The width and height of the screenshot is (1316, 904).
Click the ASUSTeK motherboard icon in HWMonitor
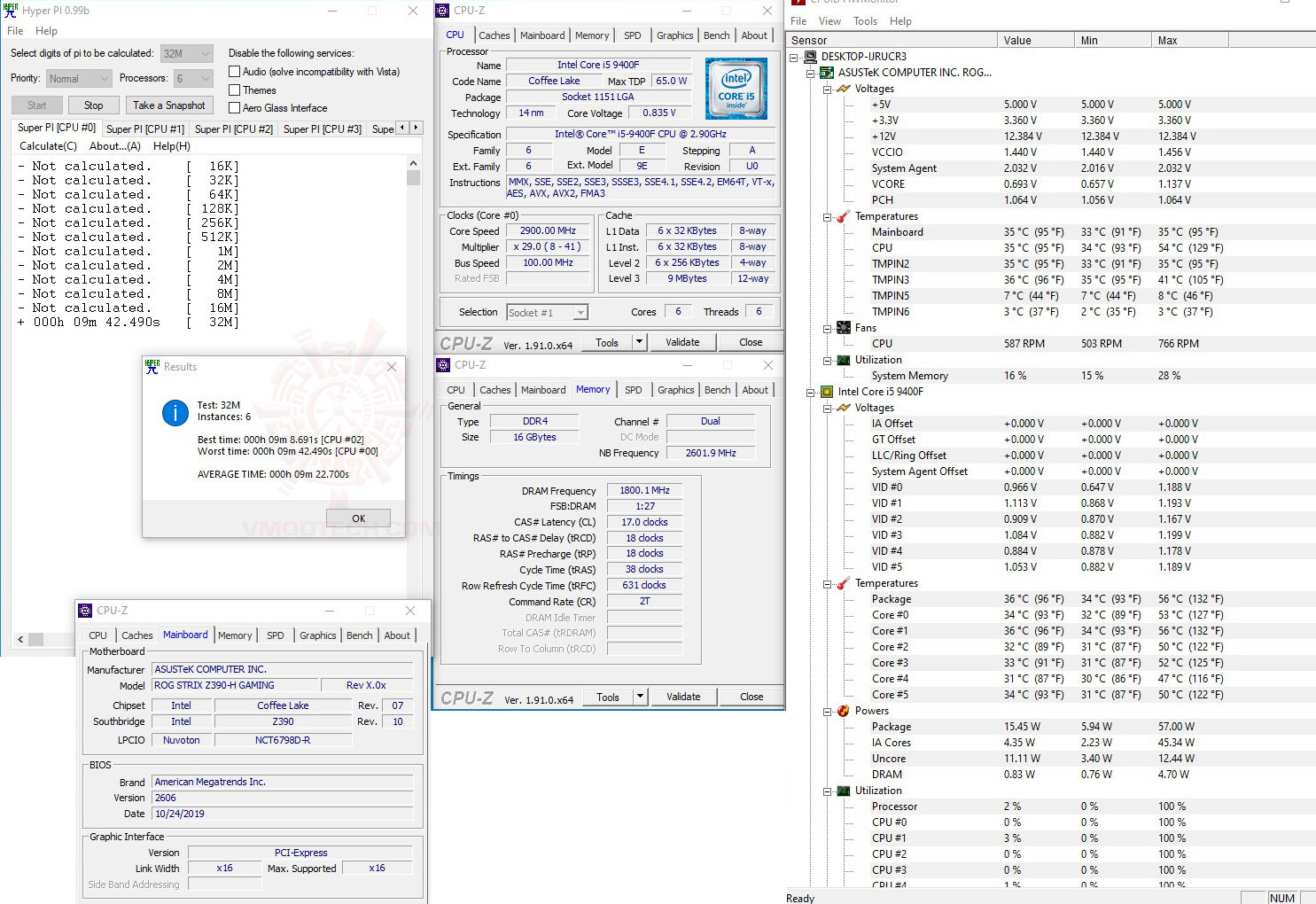pyautogui.click(x=827, y=73)
